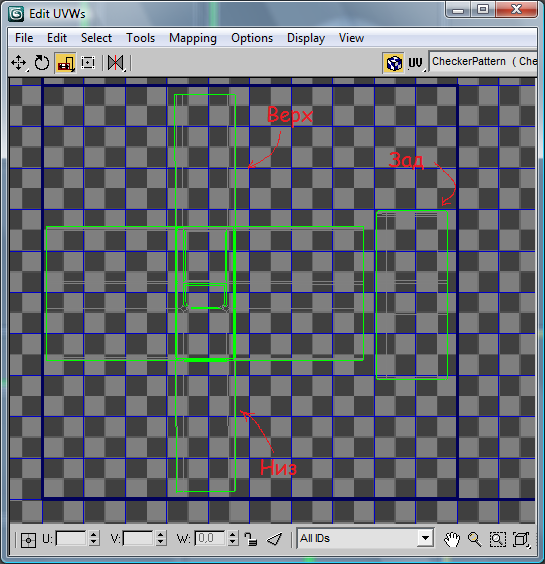Click into the U coordinate field

coord(71,538)
